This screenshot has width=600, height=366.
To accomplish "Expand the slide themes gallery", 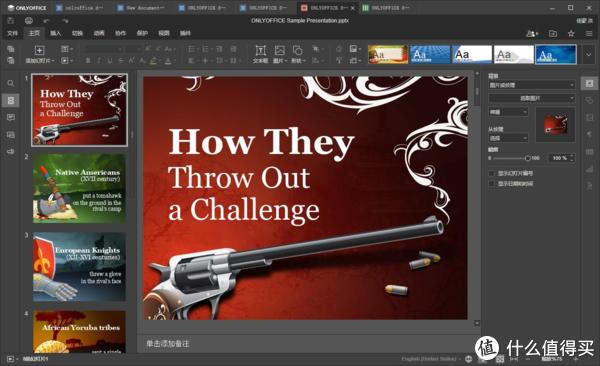I will tap(589, 54).
